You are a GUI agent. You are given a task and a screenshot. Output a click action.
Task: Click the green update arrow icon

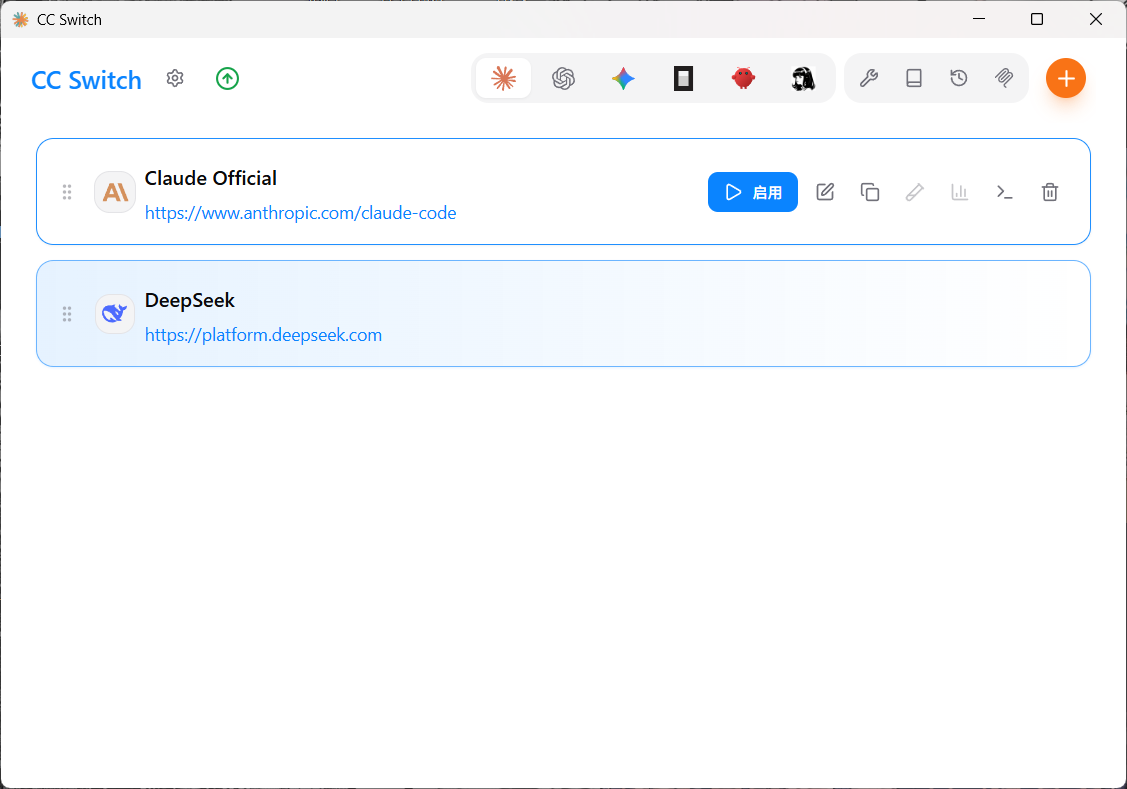point(227,78)
